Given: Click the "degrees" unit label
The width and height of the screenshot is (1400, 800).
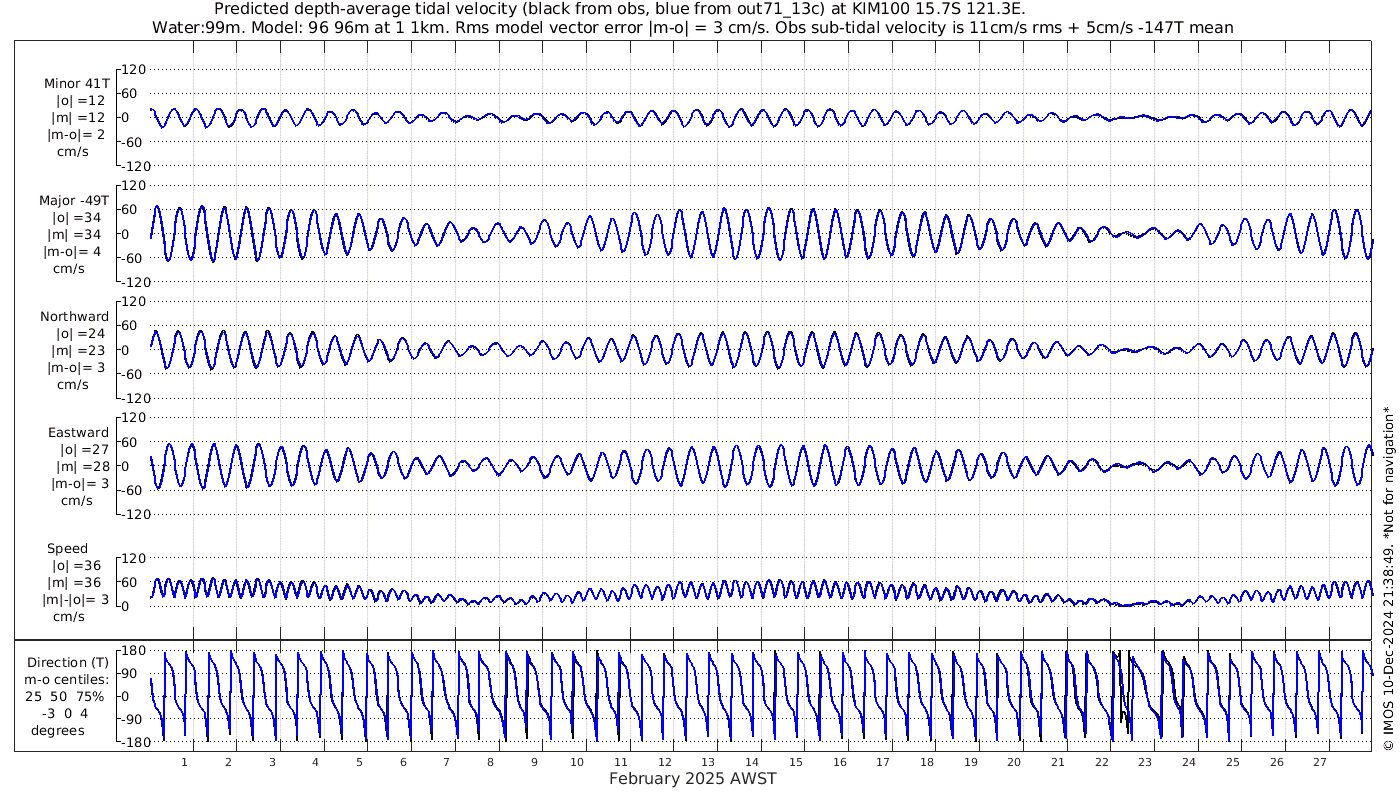Looking at the screenshot, I should [x=58, y=730].
